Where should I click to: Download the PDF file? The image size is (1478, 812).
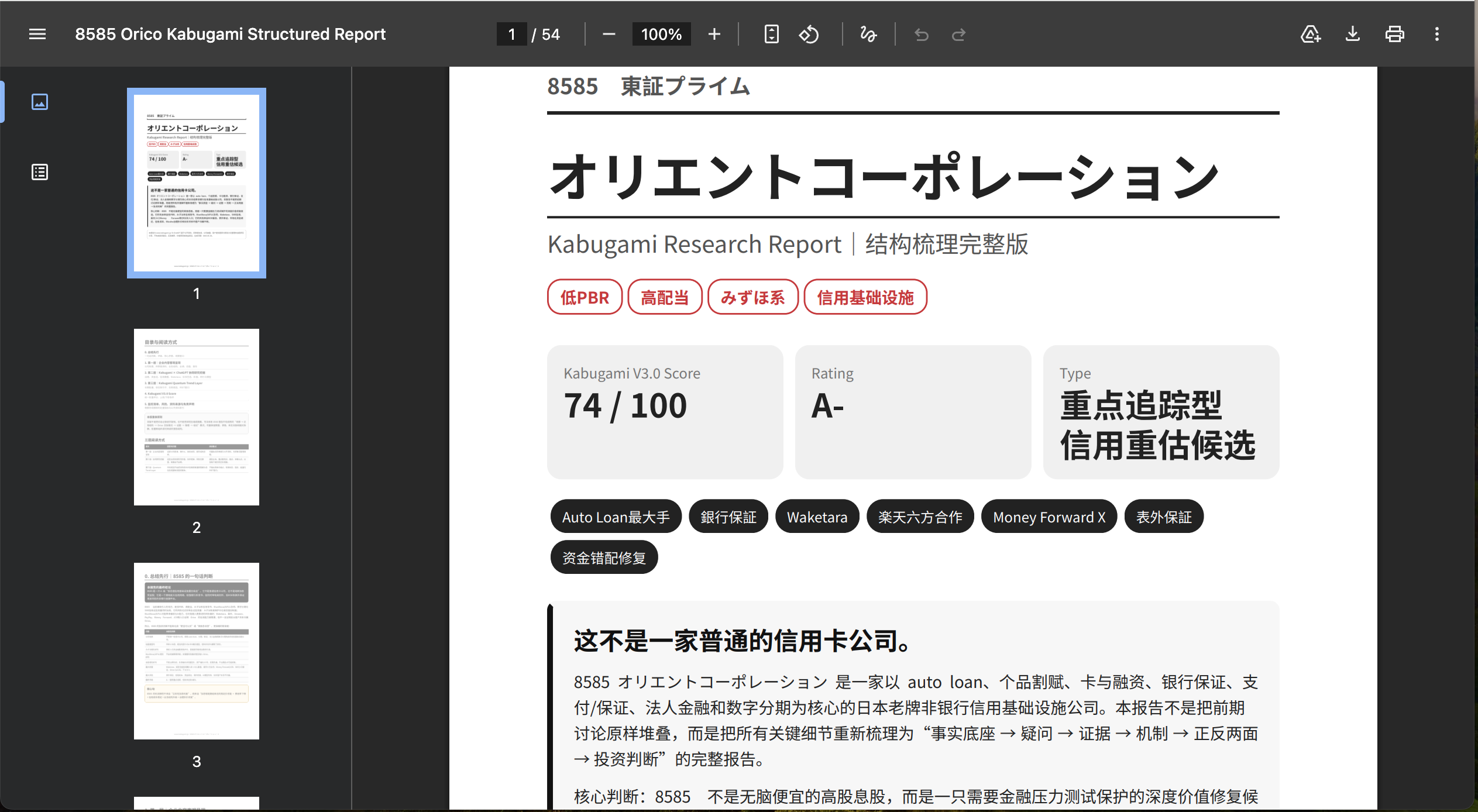point(1352,34)
